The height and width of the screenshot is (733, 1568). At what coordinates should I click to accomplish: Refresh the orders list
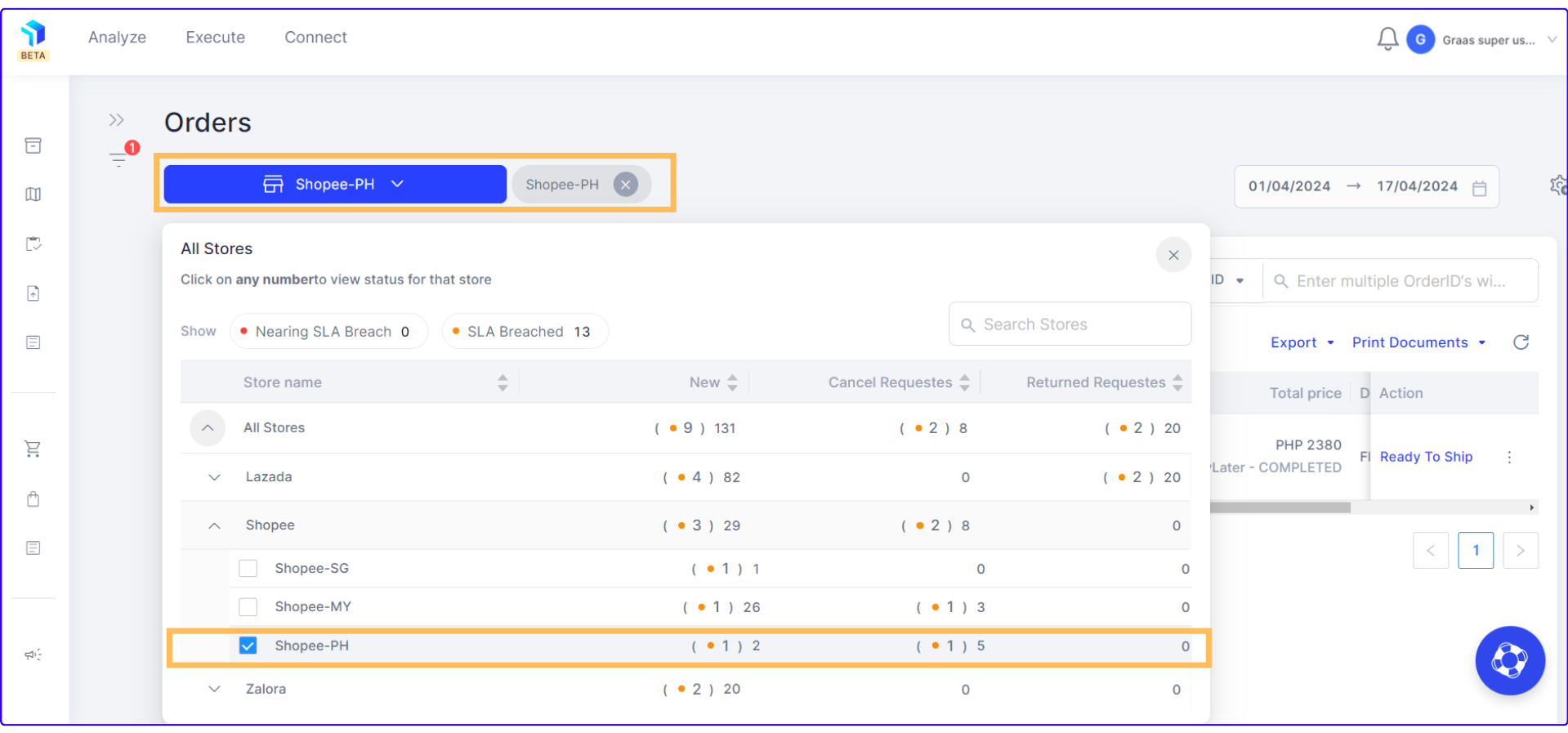[1521, 342]
